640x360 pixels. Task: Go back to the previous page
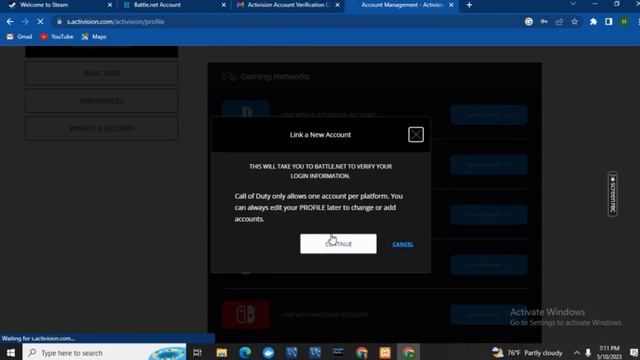pyautogui.click(x=10, y=22)
